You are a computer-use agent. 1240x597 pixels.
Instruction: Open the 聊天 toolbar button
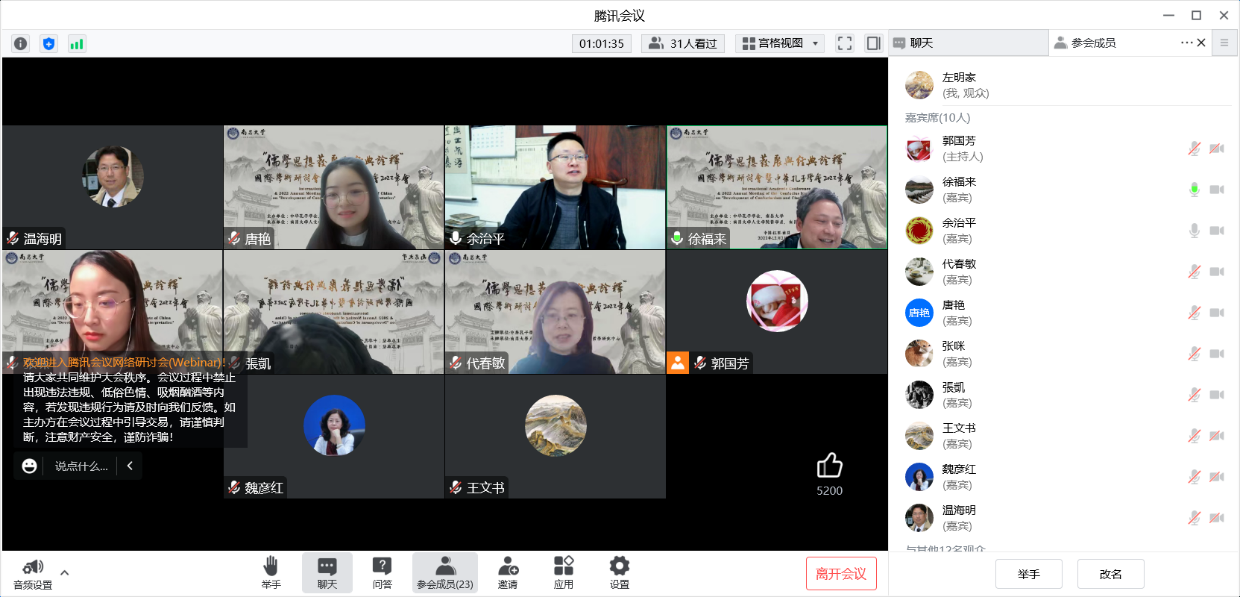[x=327, y=573]
